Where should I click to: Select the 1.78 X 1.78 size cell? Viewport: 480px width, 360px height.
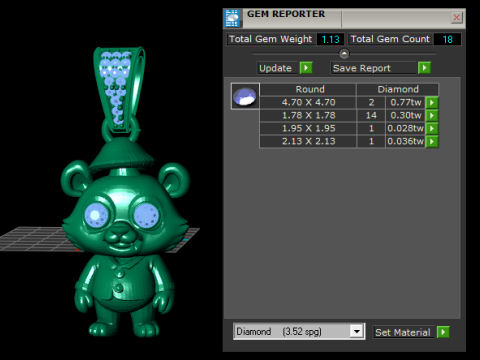[308, 115]
